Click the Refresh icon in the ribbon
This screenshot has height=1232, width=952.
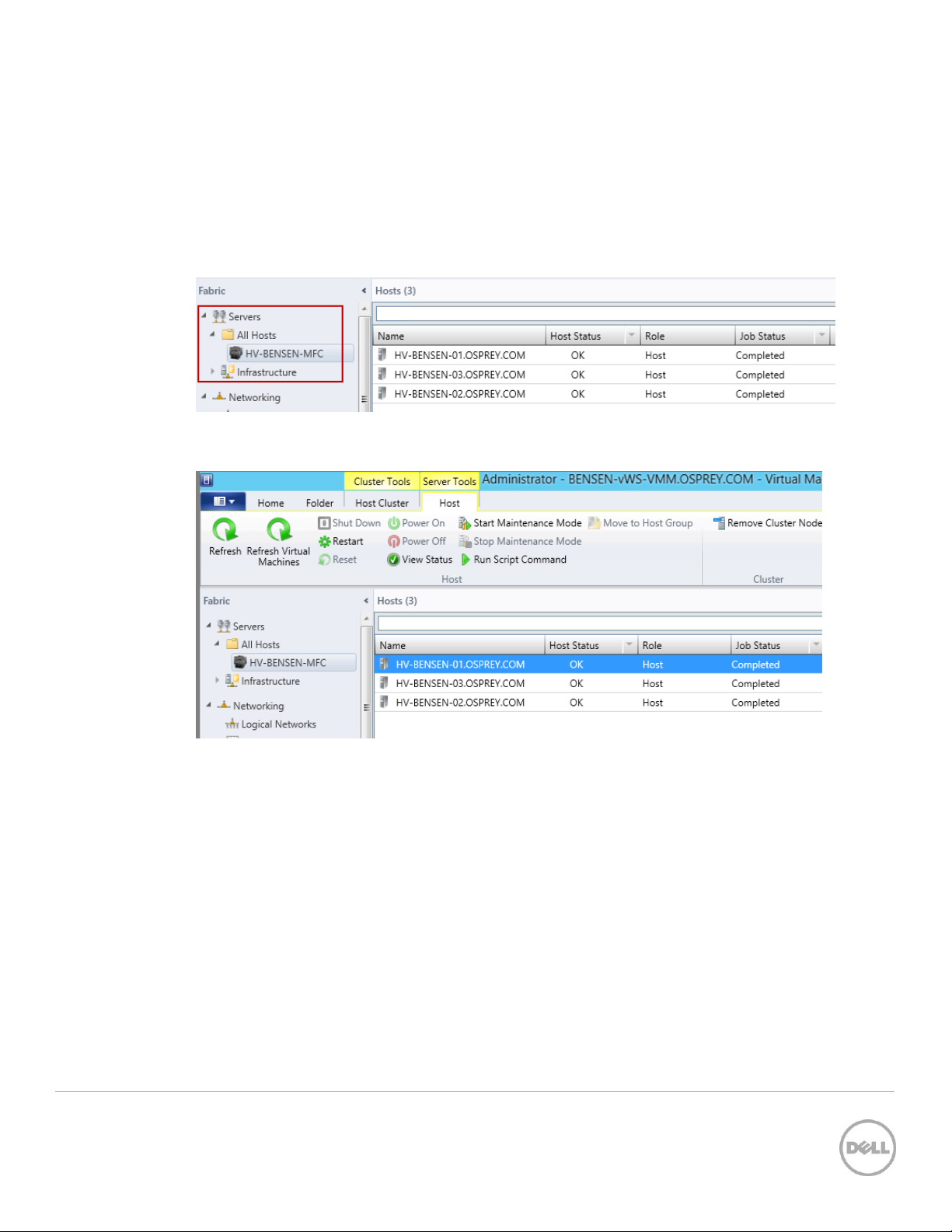[225, 530]
